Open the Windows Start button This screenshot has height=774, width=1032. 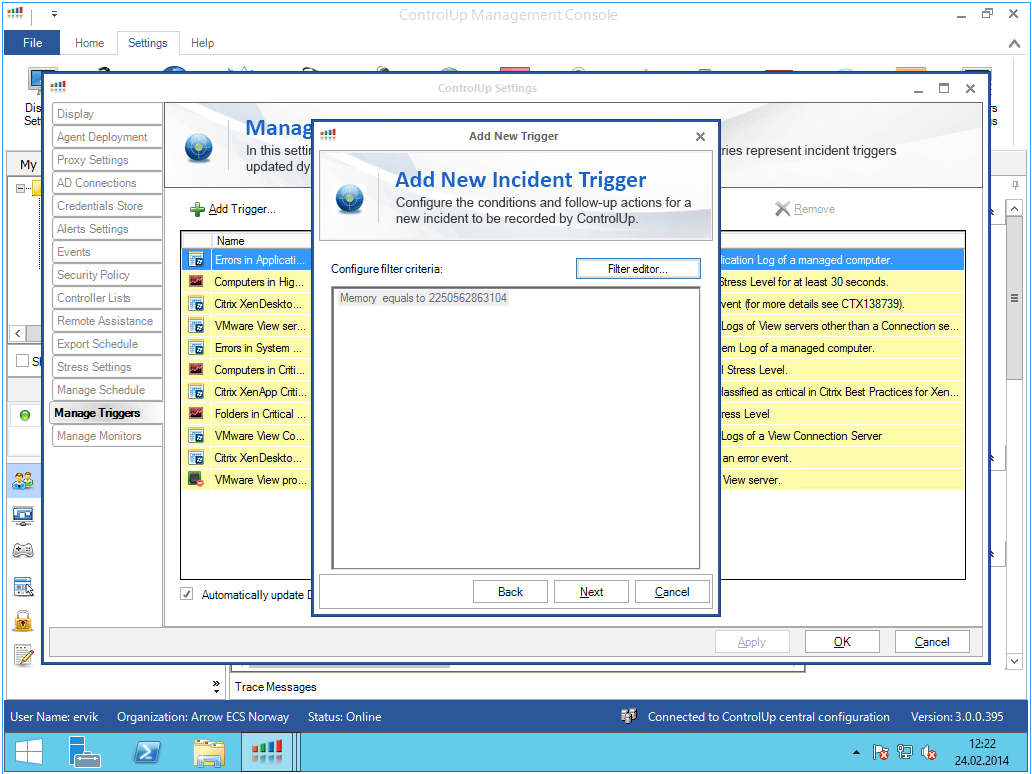pos(28,752)
